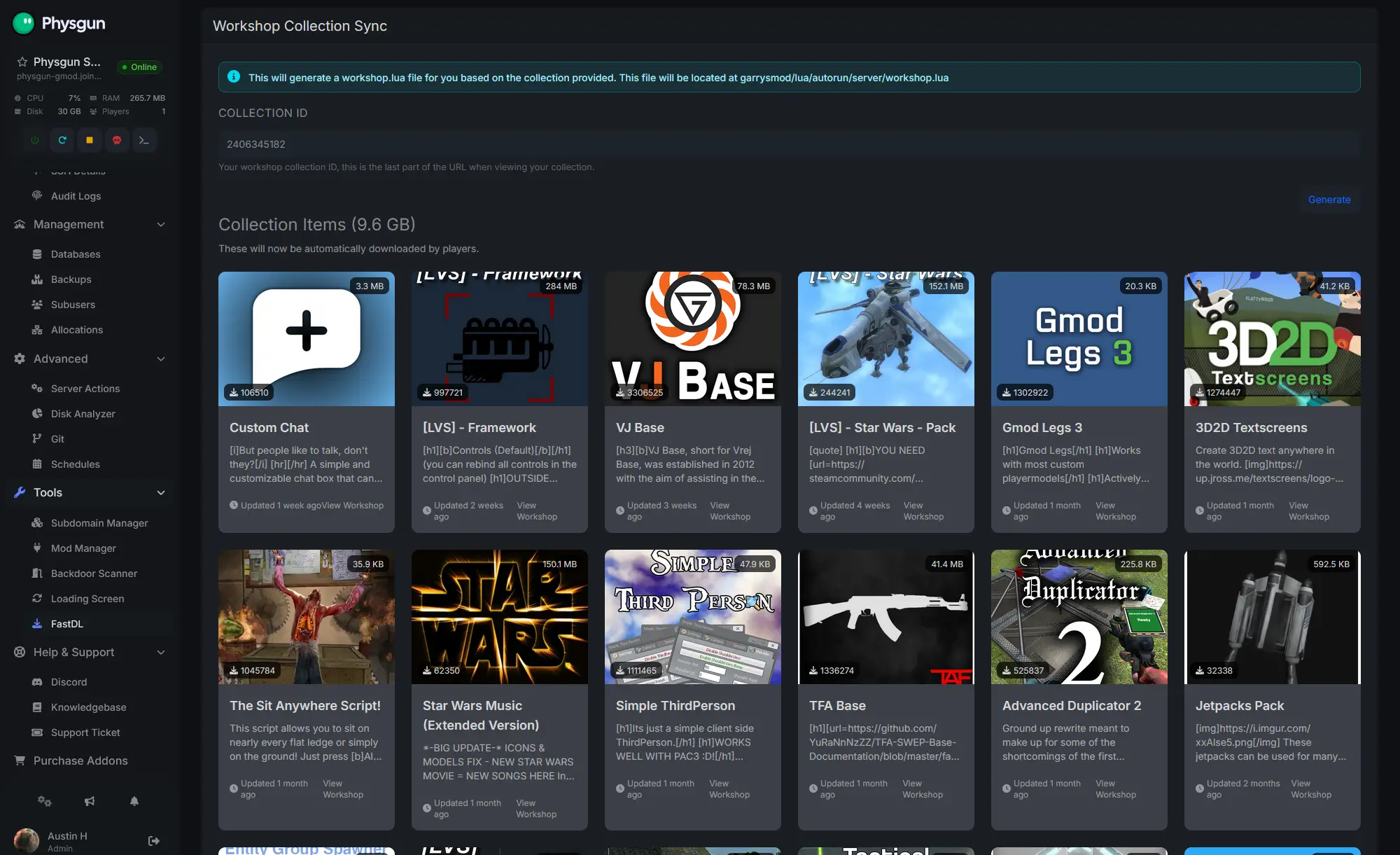Click the Backdoor Scanner icon
1400x855 pixels.
[37, 573]
